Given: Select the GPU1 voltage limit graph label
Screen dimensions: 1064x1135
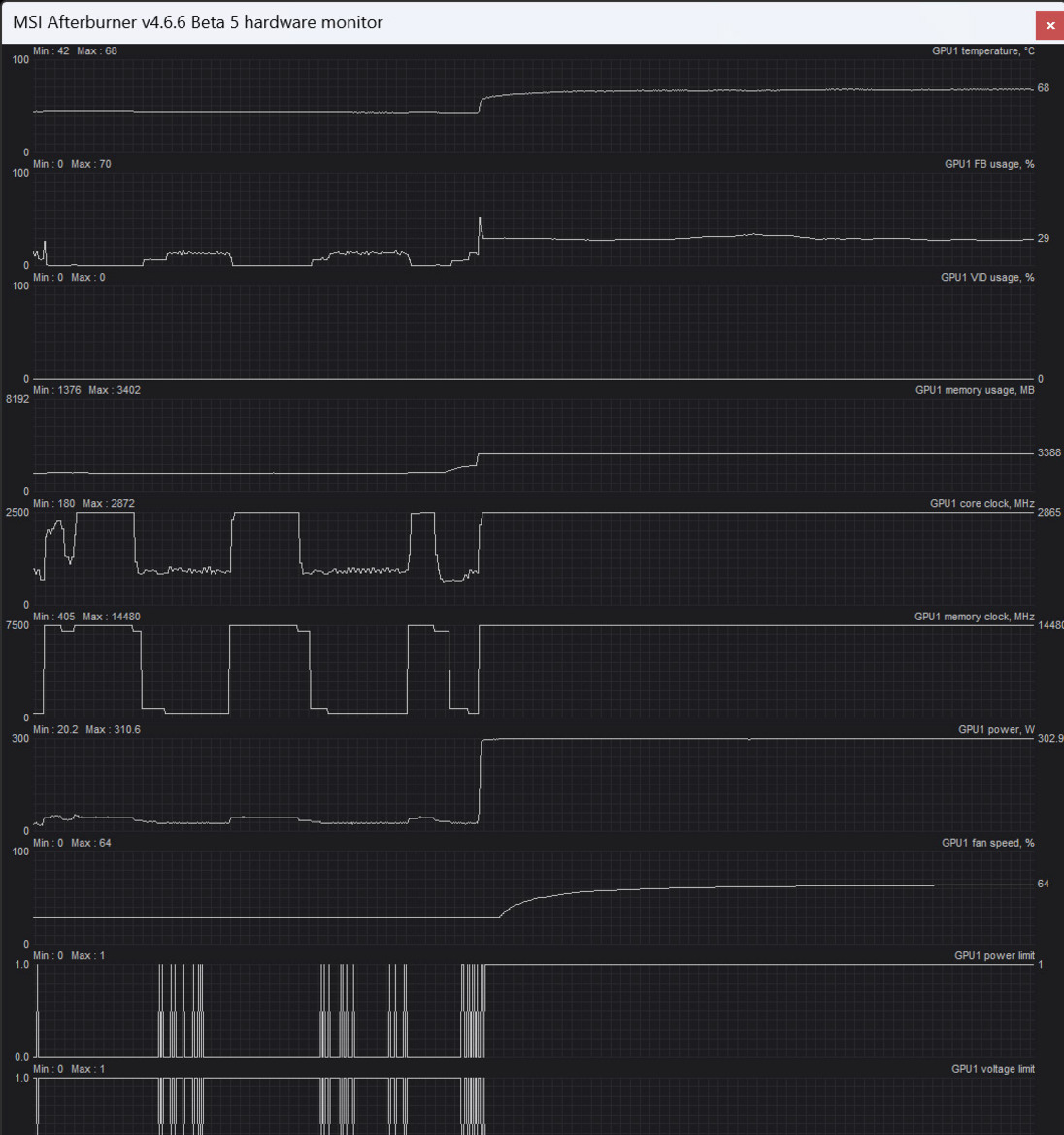Looking at the screenshot, I should coord(993,1068).
